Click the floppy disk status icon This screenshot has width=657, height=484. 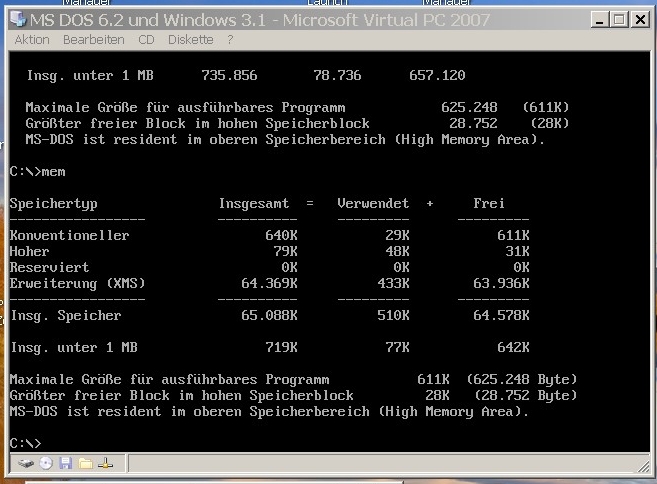pyautogui.click(x=66, y=463)
